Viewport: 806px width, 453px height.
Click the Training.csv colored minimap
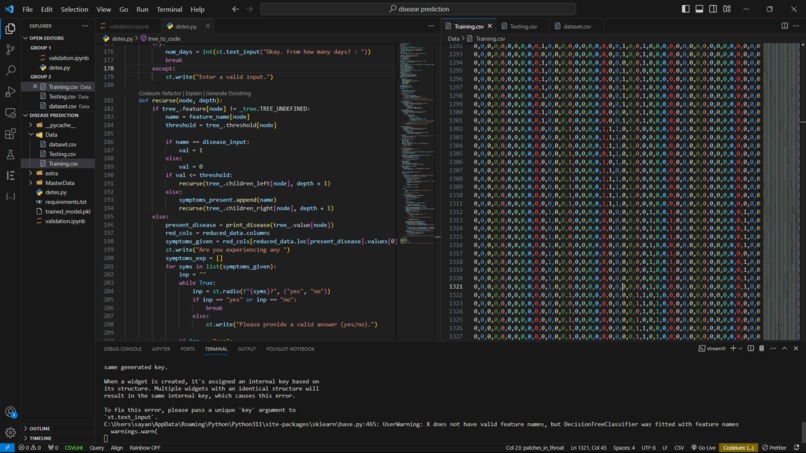click(x=781, y=191)
